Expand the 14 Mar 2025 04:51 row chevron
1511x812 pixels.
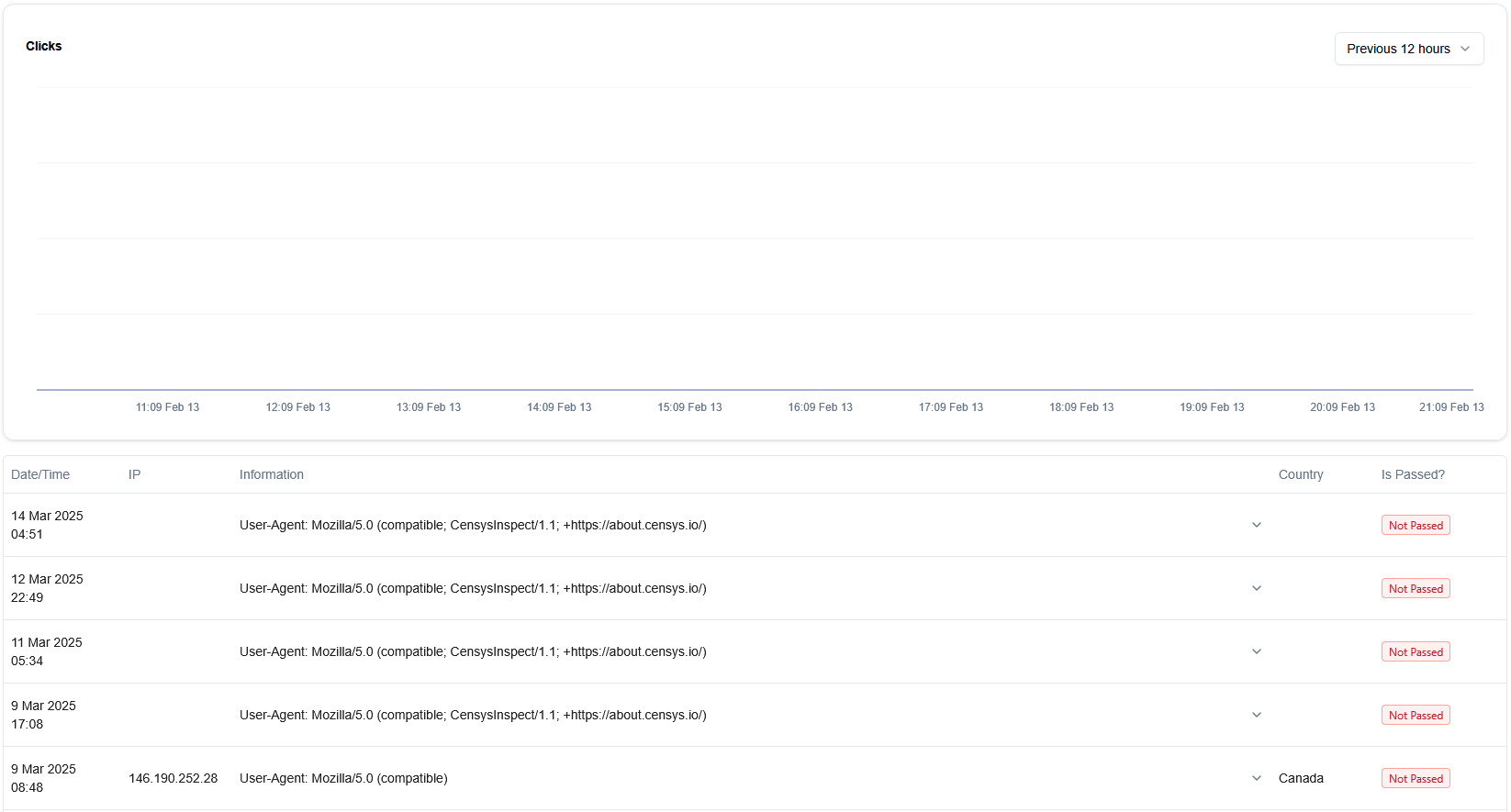pos(1257,525)
